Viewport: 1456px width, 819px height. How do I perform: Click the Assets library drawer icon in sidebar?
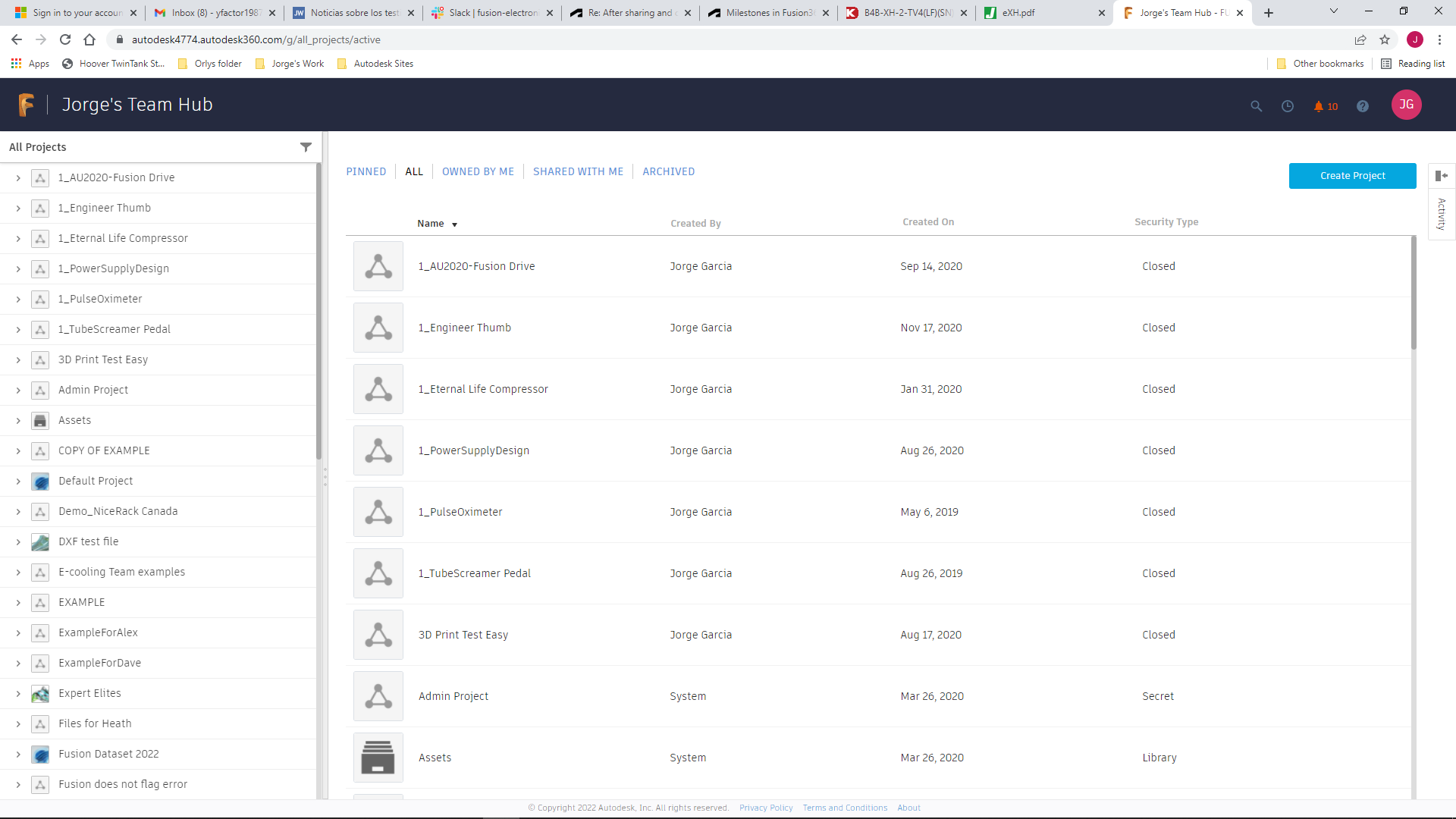(x=40, y=421)
